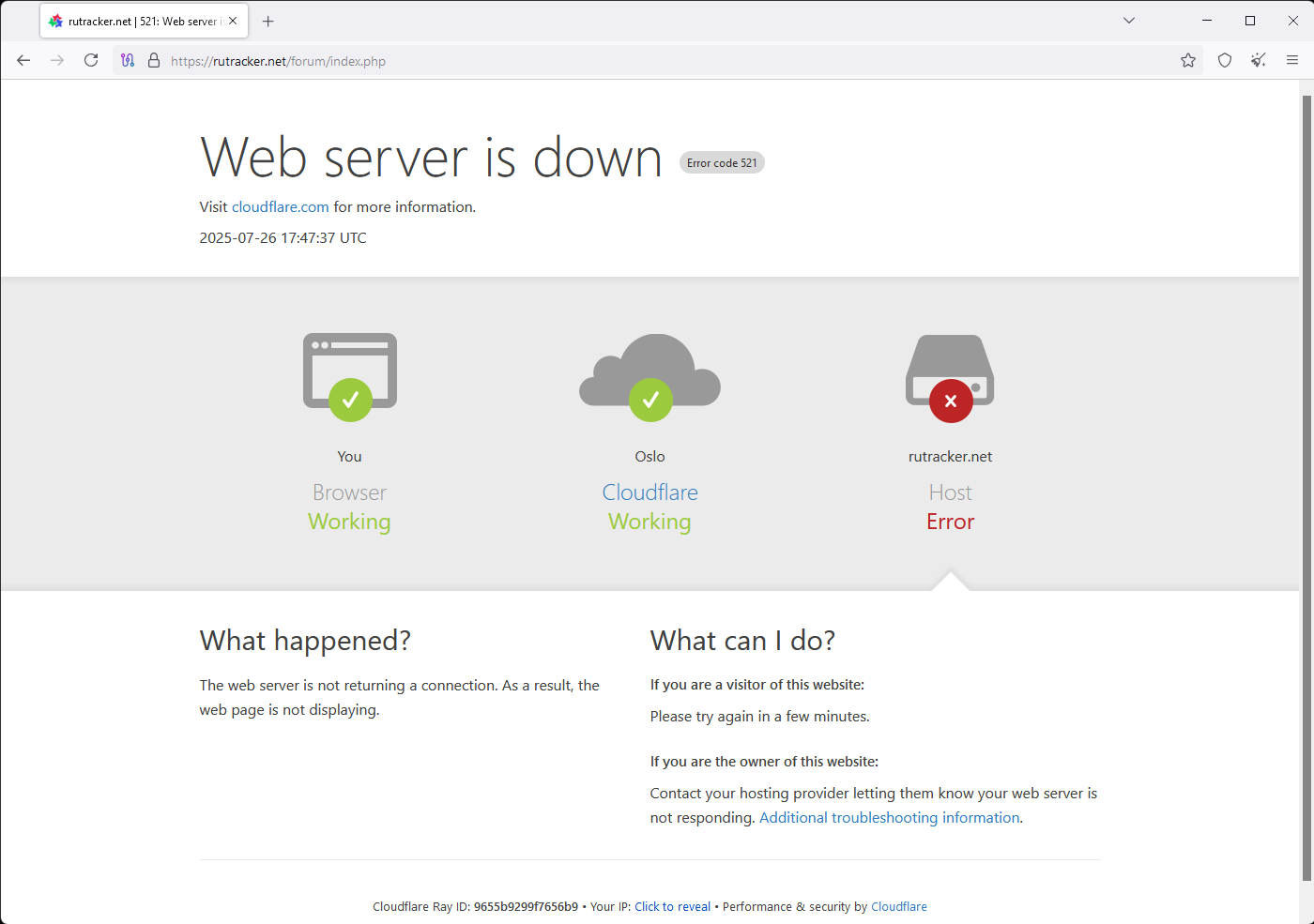The height and width of the screenshot is (924, 1314).
Task: Click the URL address bar field
Action: [x=657, y=61]
